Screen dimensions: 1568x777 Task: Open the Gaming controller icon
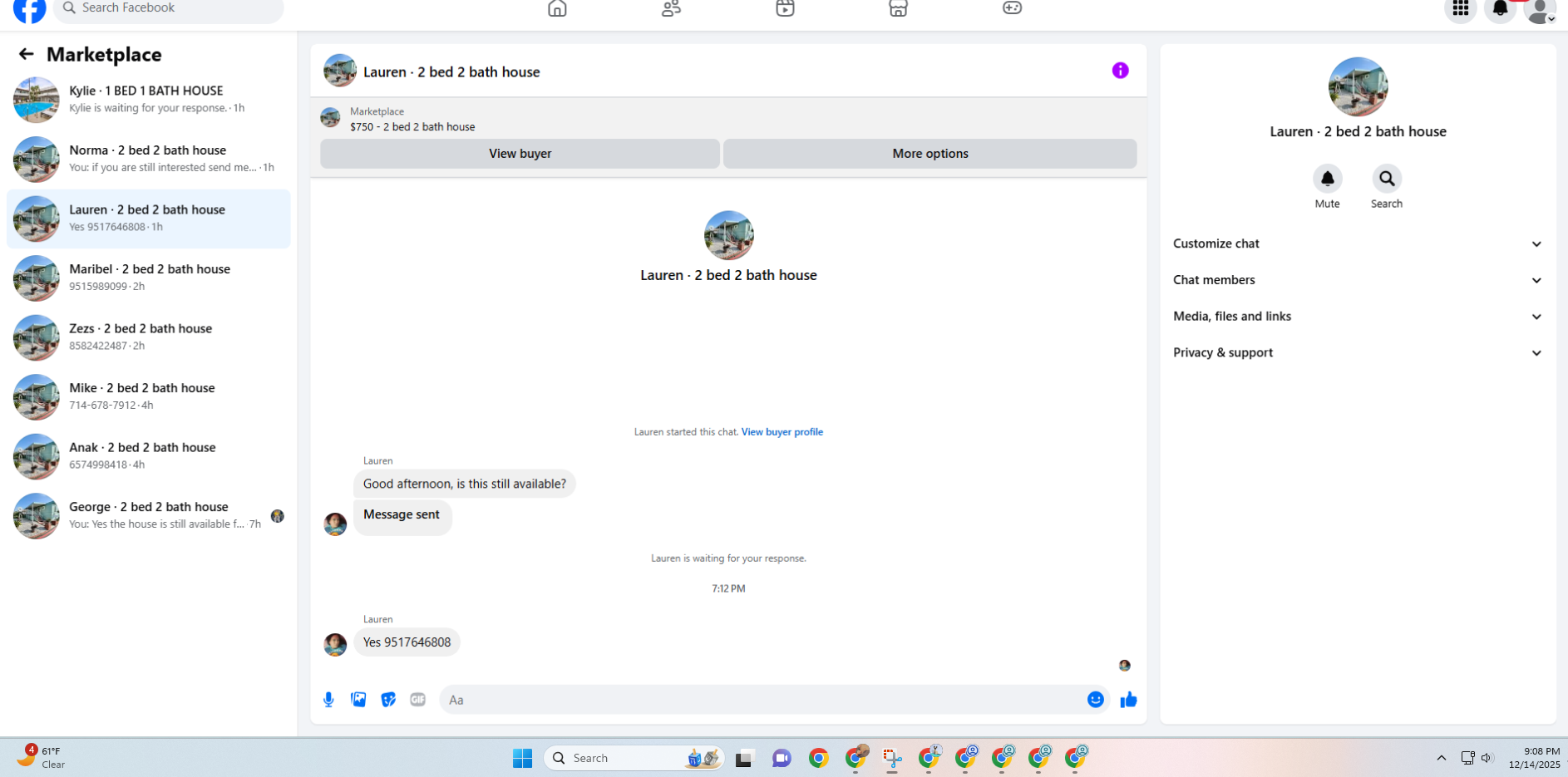[1012, 8]
